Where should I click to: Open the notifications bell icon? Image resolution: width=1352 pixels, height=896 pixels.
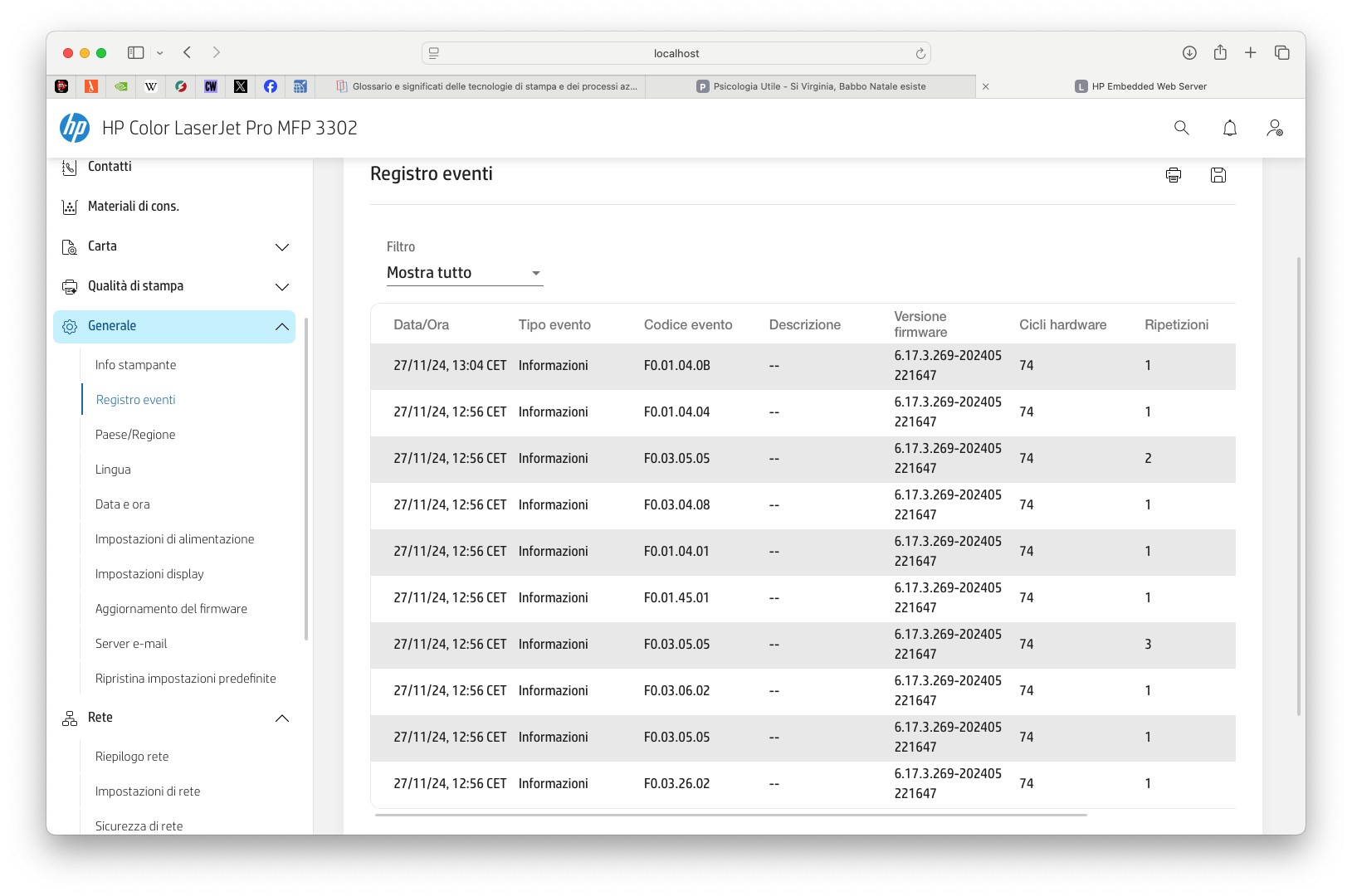click(x=1229, y=128)
